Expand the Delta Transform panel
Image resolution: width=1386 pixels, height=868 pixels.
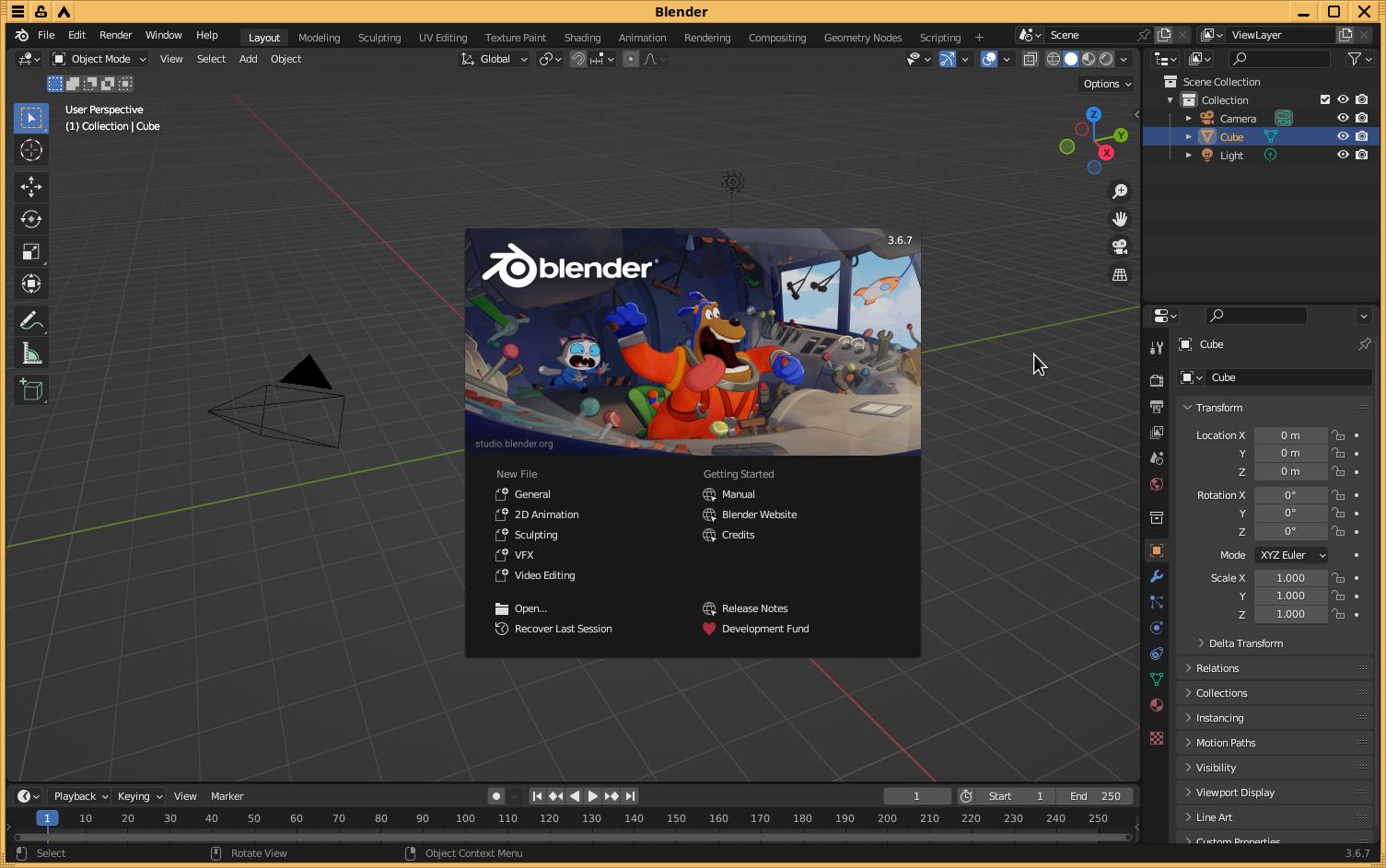[1245, 643]
